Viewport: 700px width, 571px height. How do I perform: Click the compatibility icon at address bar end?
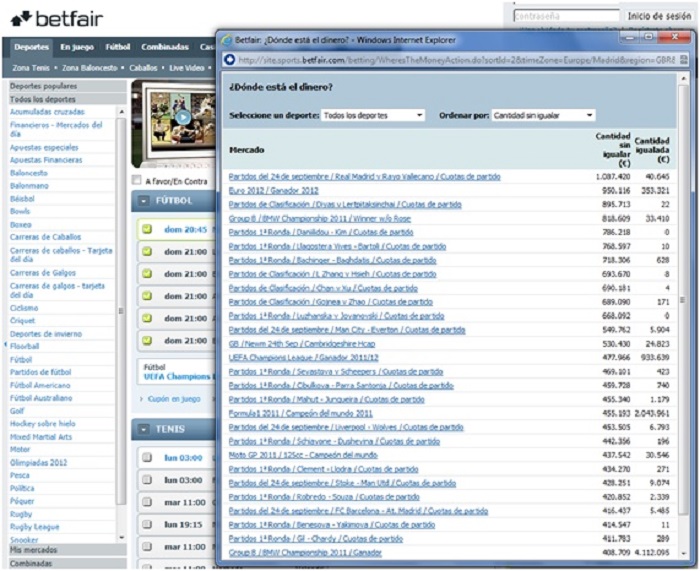[x=682, y=60]
